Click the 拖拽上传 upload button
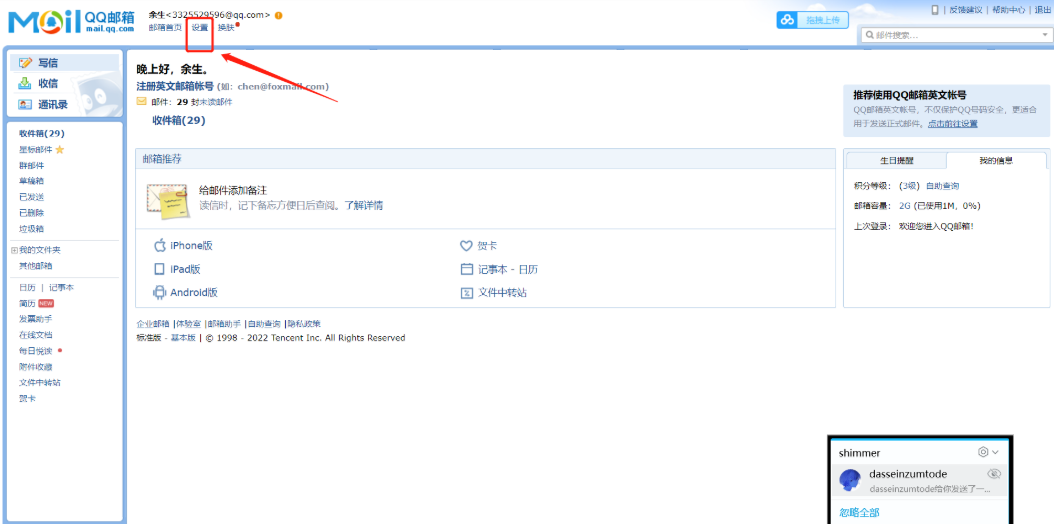The width and height of the screenshot is (1054, 524). 813,20
